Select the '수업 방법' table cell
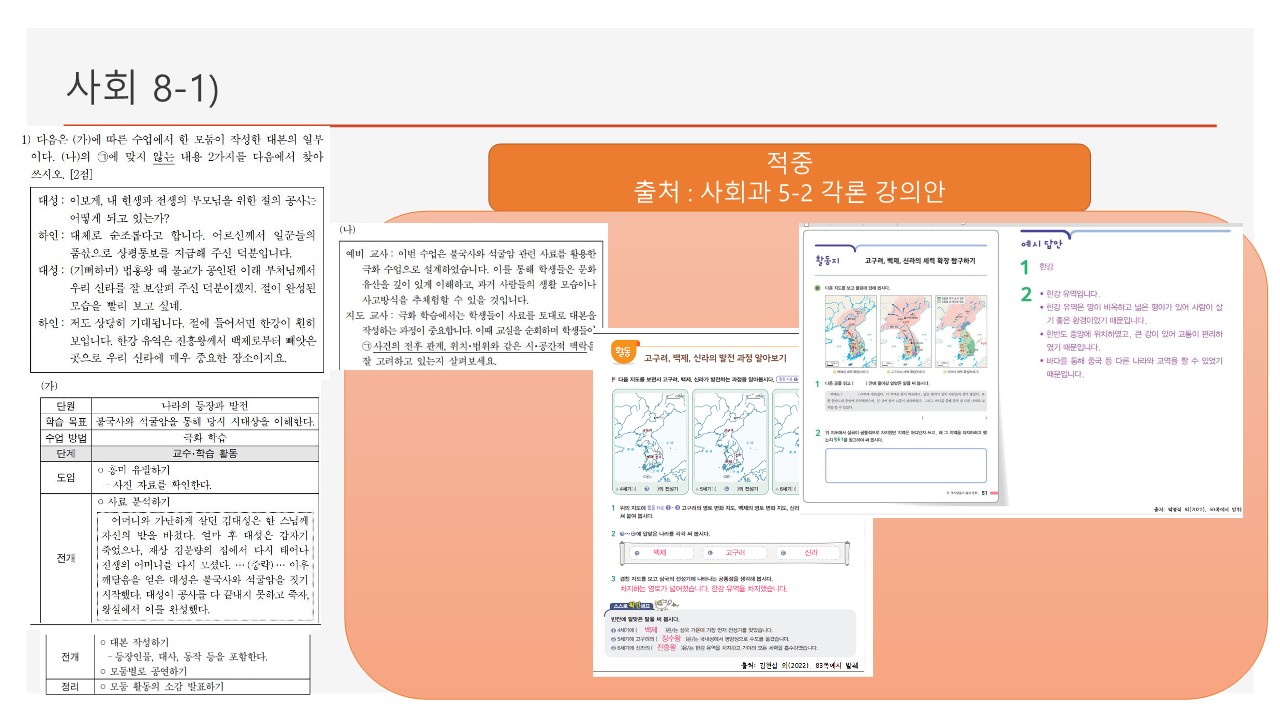This screenshot has height=720, width=1280. (67, 437)
